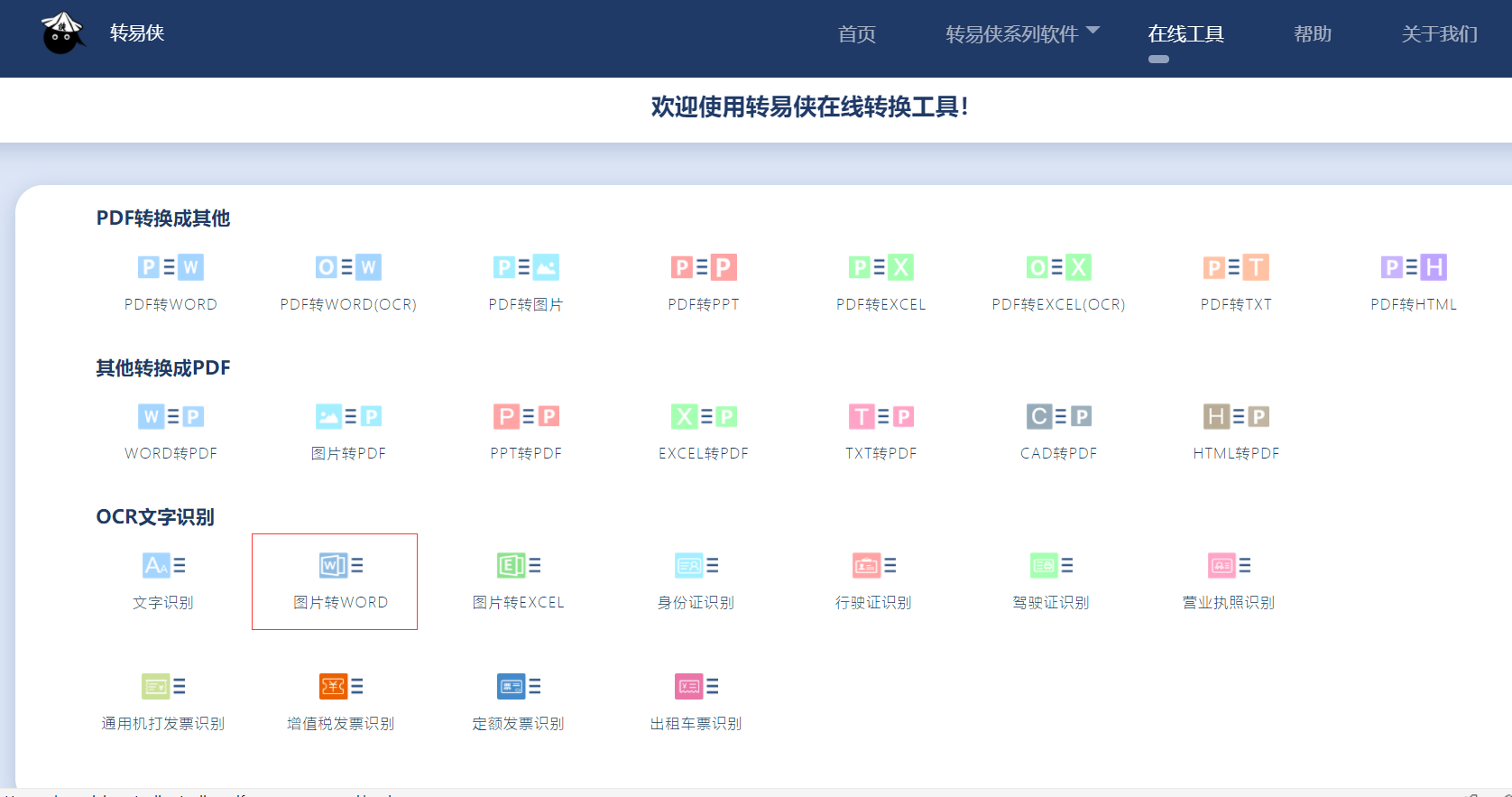Open the TXT转PDF converter icon

881,416
